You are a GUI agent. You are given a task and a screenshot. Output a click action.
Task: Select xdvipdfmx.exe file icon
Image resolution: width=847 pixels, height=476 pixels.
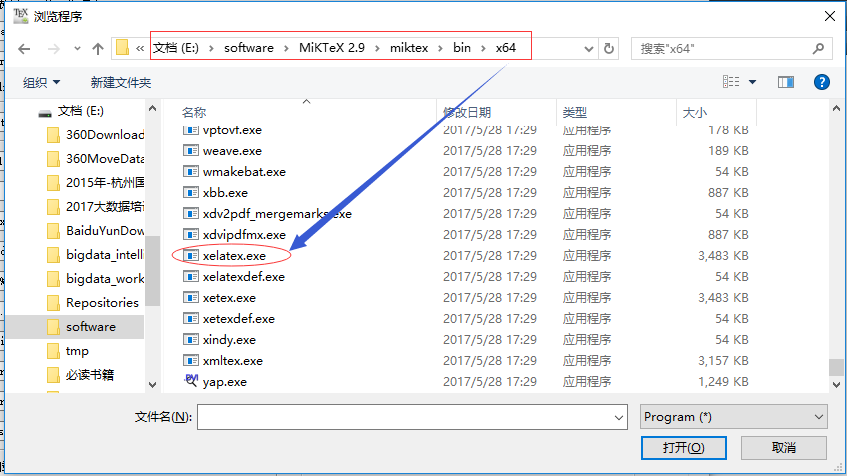coord(191,234)
